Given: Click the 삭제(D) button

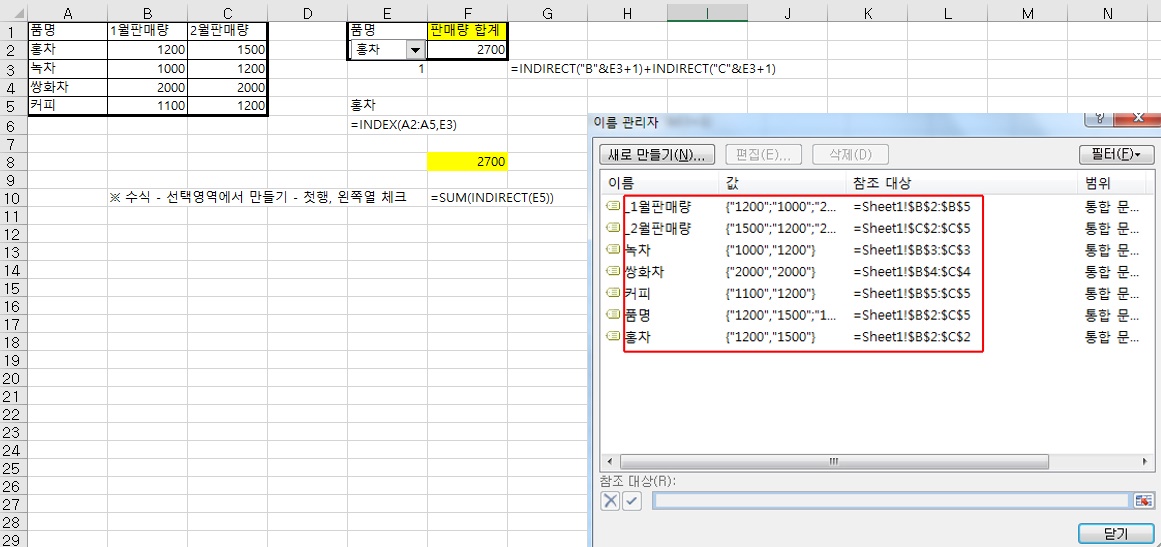Looking at the screenshot, I should 850,154.
